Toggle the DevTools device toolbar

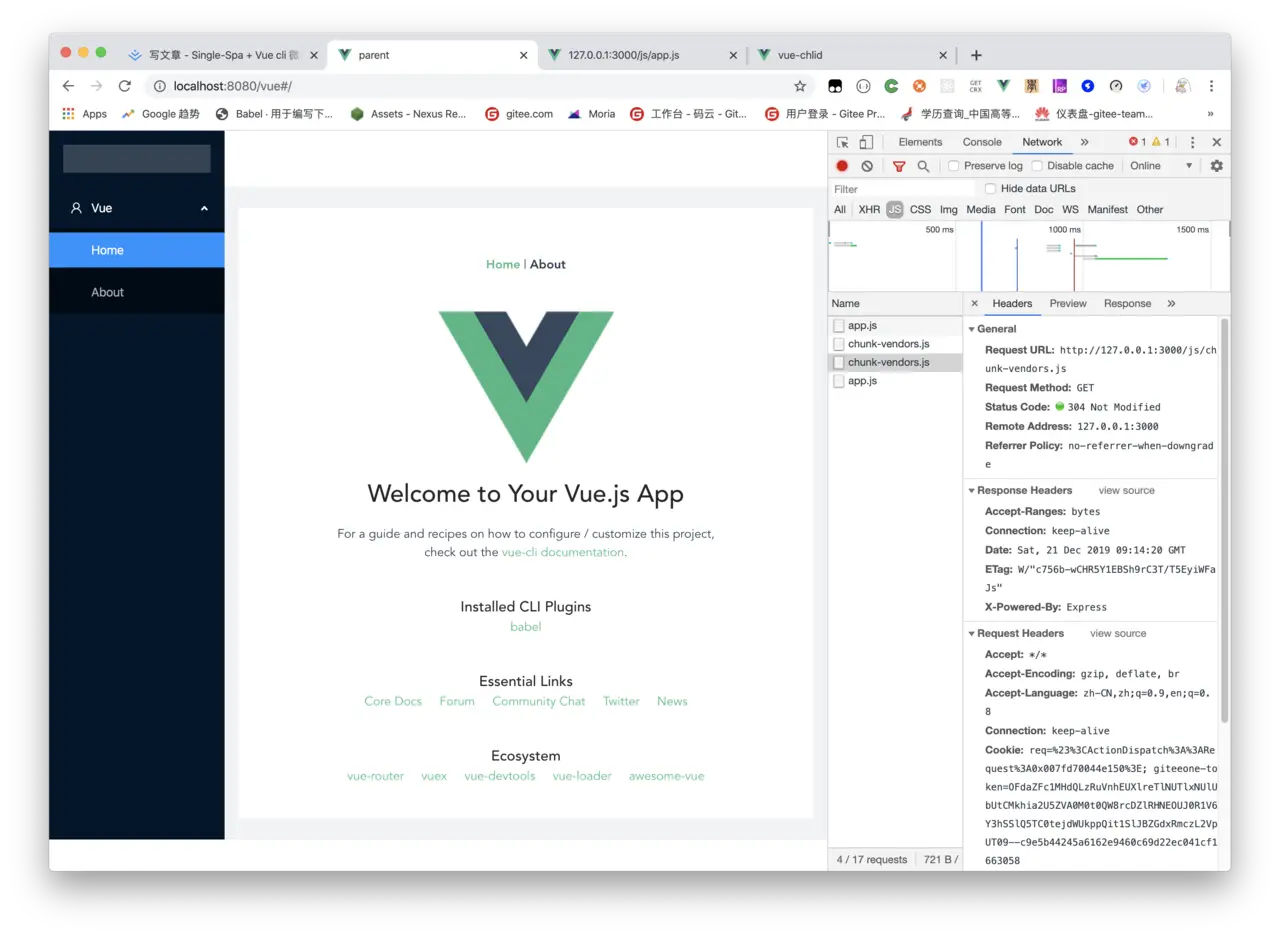(866, 142)
